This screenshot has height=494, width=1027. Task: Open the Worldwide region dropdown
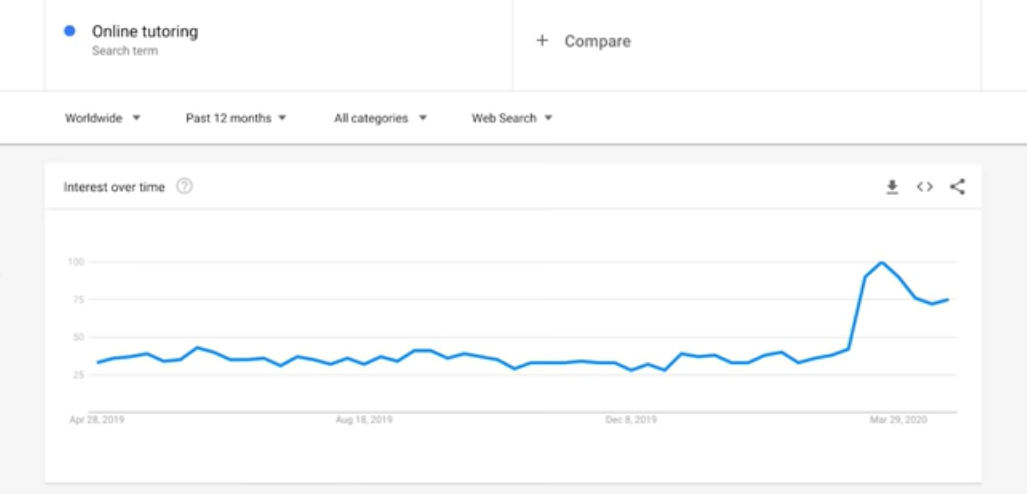(x=103, y=118)
